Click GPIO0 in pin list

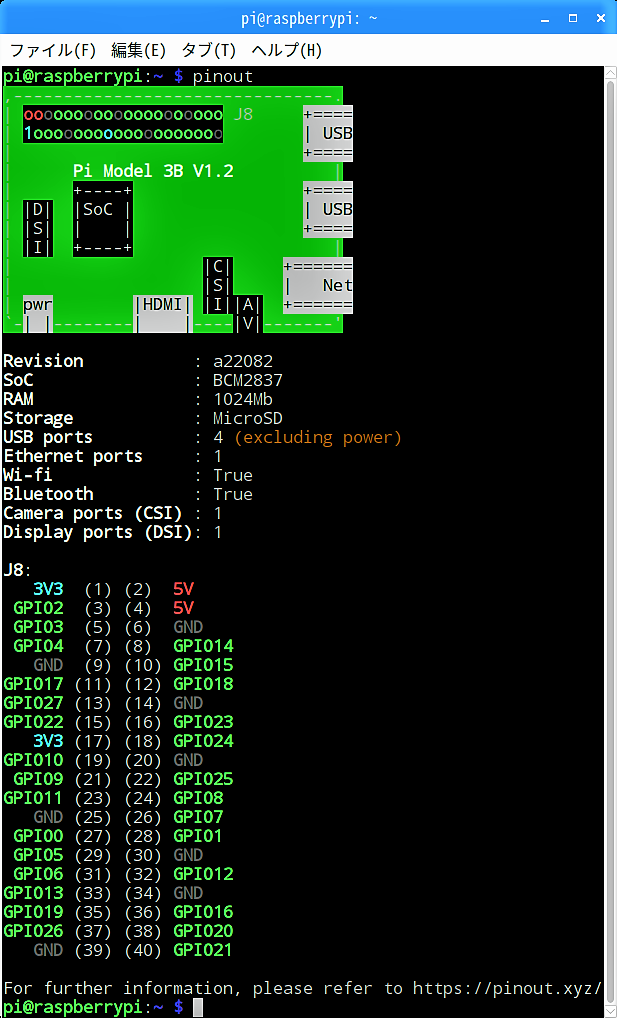38,836
